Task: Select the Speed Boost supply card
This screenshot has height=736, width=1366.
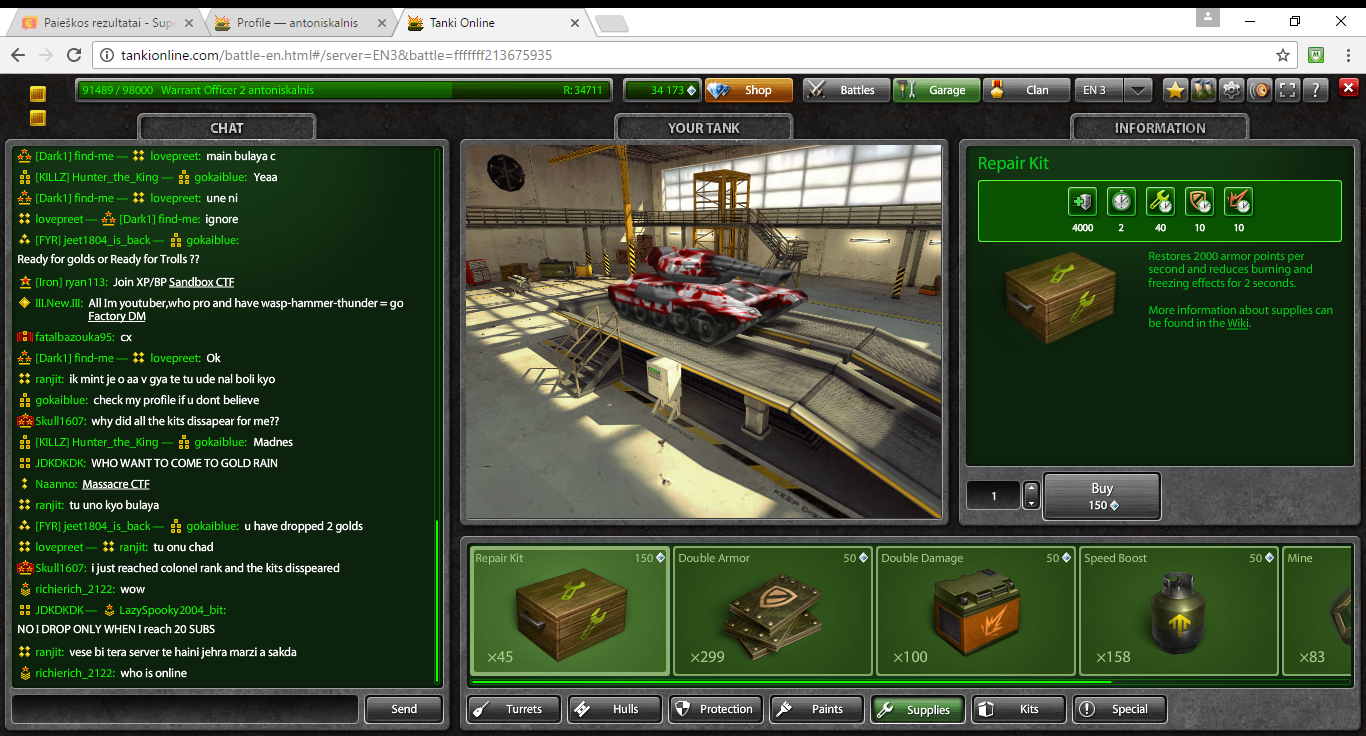Action: pos(1179,611)
